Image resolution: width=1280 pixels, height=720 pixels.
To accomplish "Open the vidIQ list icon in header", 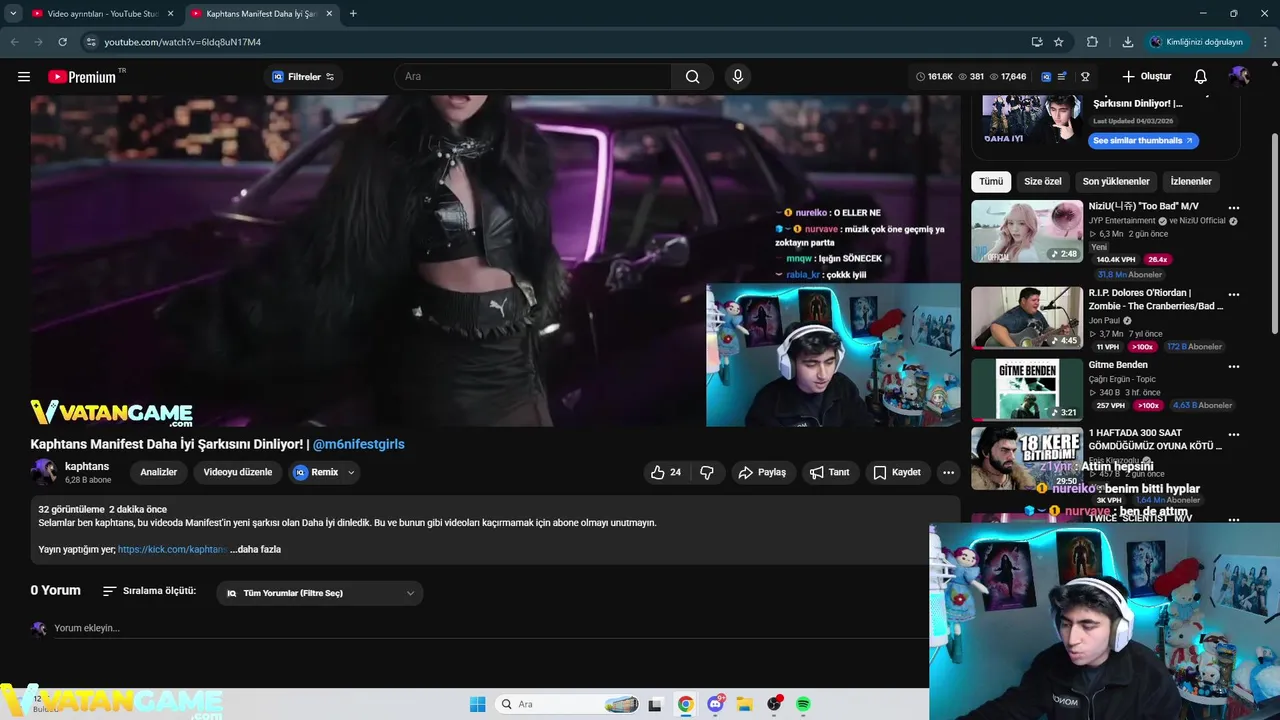I will pyautogui.click(x=1062, y=77).
